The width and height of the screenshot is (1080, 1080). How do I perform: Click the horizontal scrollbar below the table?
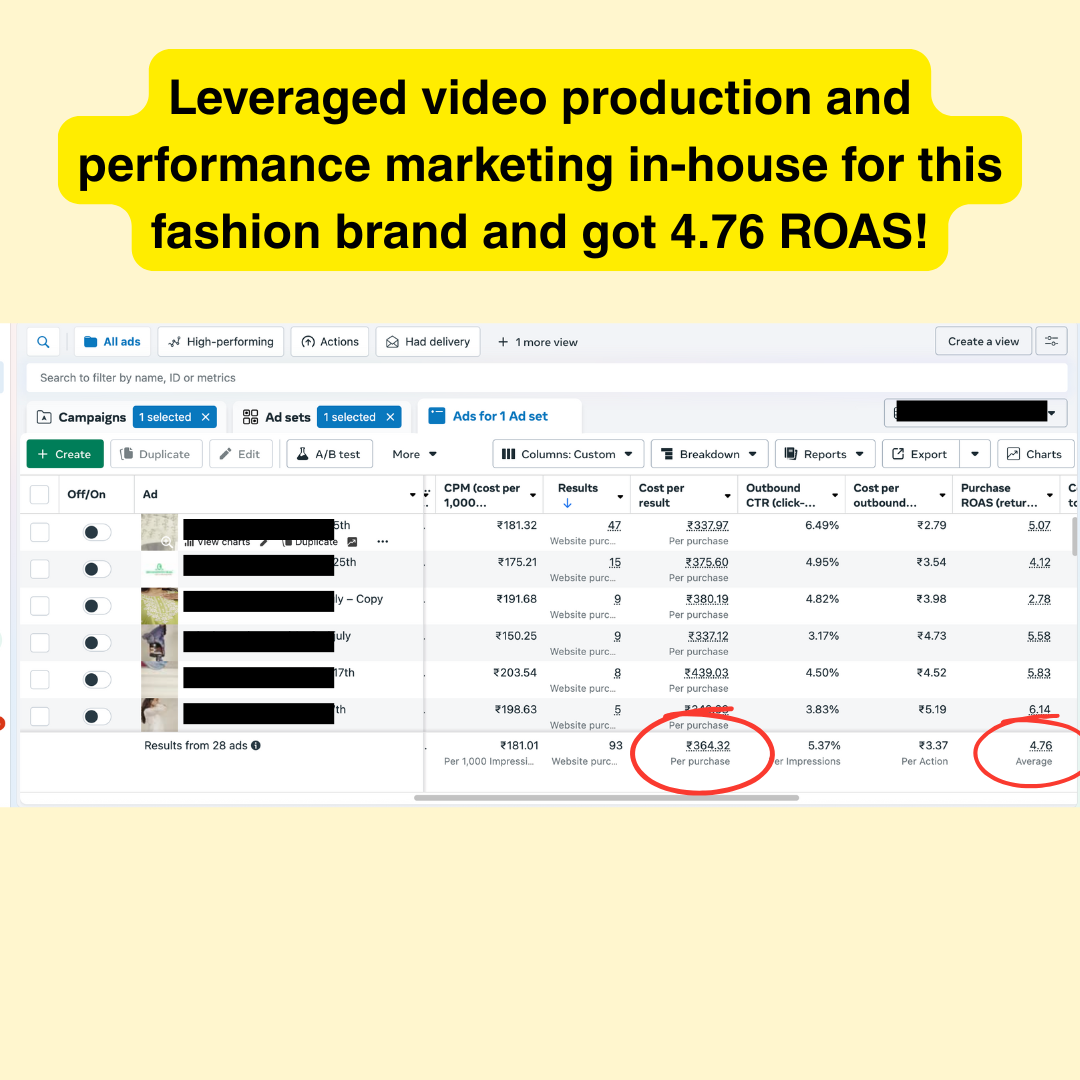(606, 798)
